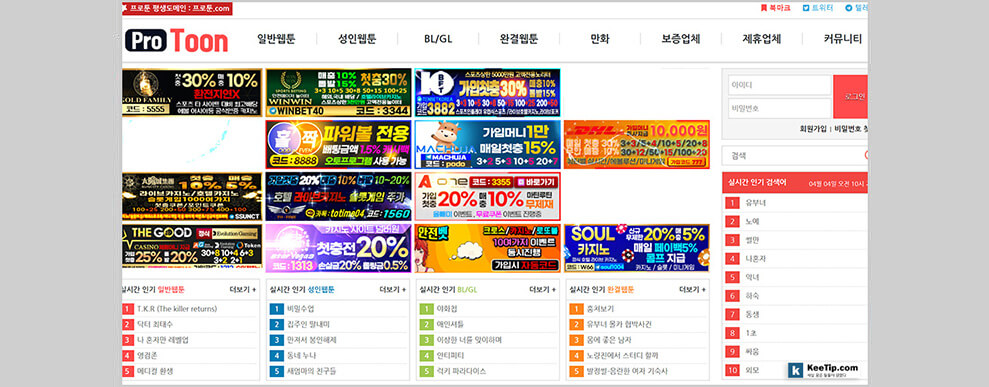The height and width of the screenshot is (387, 989).
Task: Open the 완결웹툰 menu
Action: (519, 38)
